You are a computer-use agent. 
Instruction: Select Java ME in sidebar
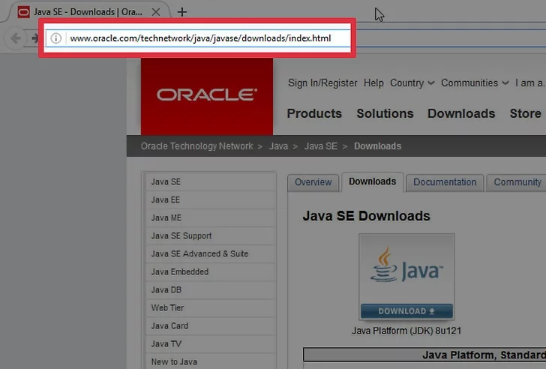(211, 218)
